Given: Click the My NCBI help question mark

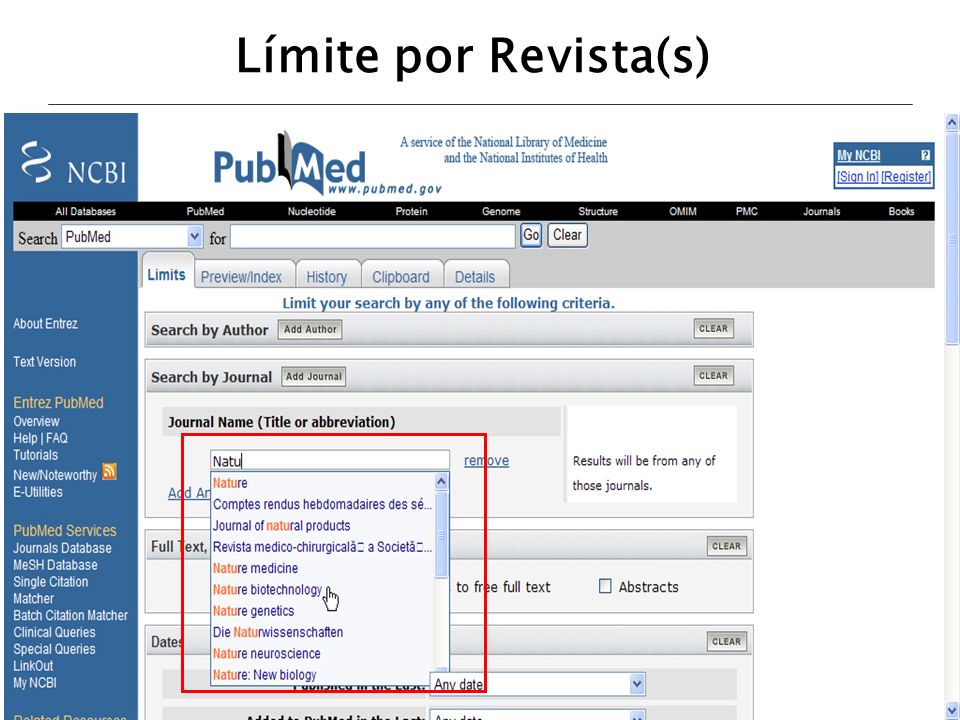Looking at the screenshot, I should pos(925,156).
